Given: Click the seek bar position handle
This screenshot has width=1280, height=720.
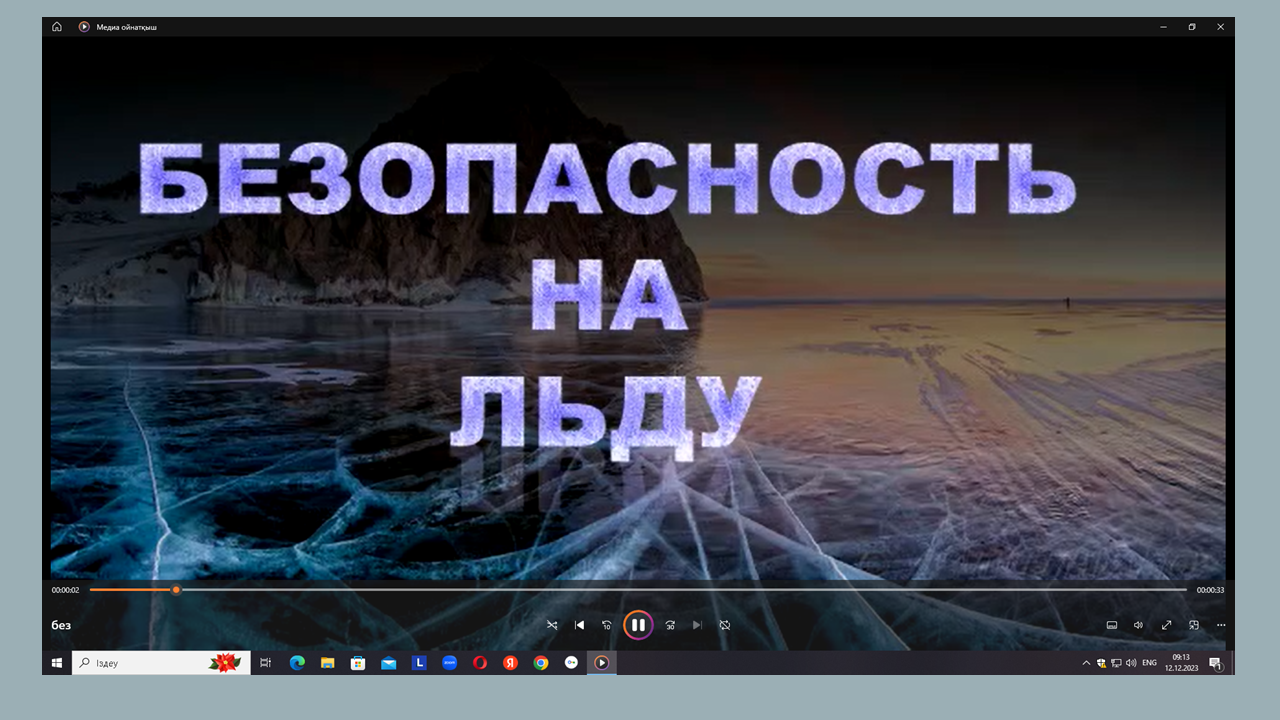Looking at the screenshot, I should (176, 590).
